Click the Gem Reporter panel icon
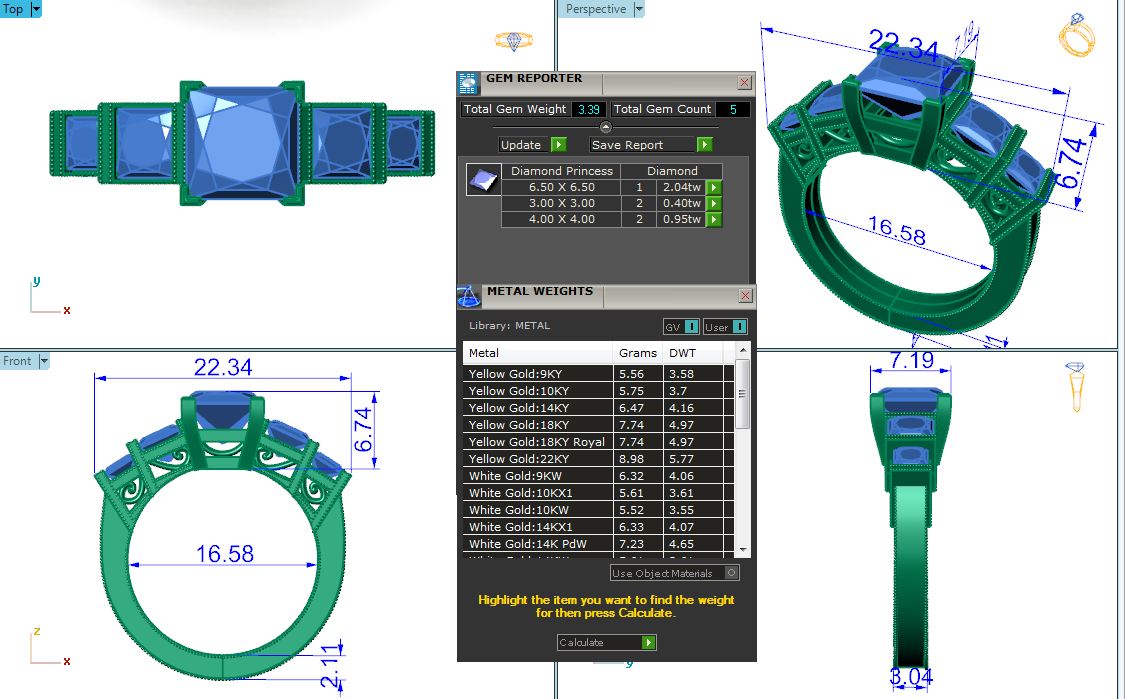Viewport: 1125px width, 699px height. coord(468,83)
